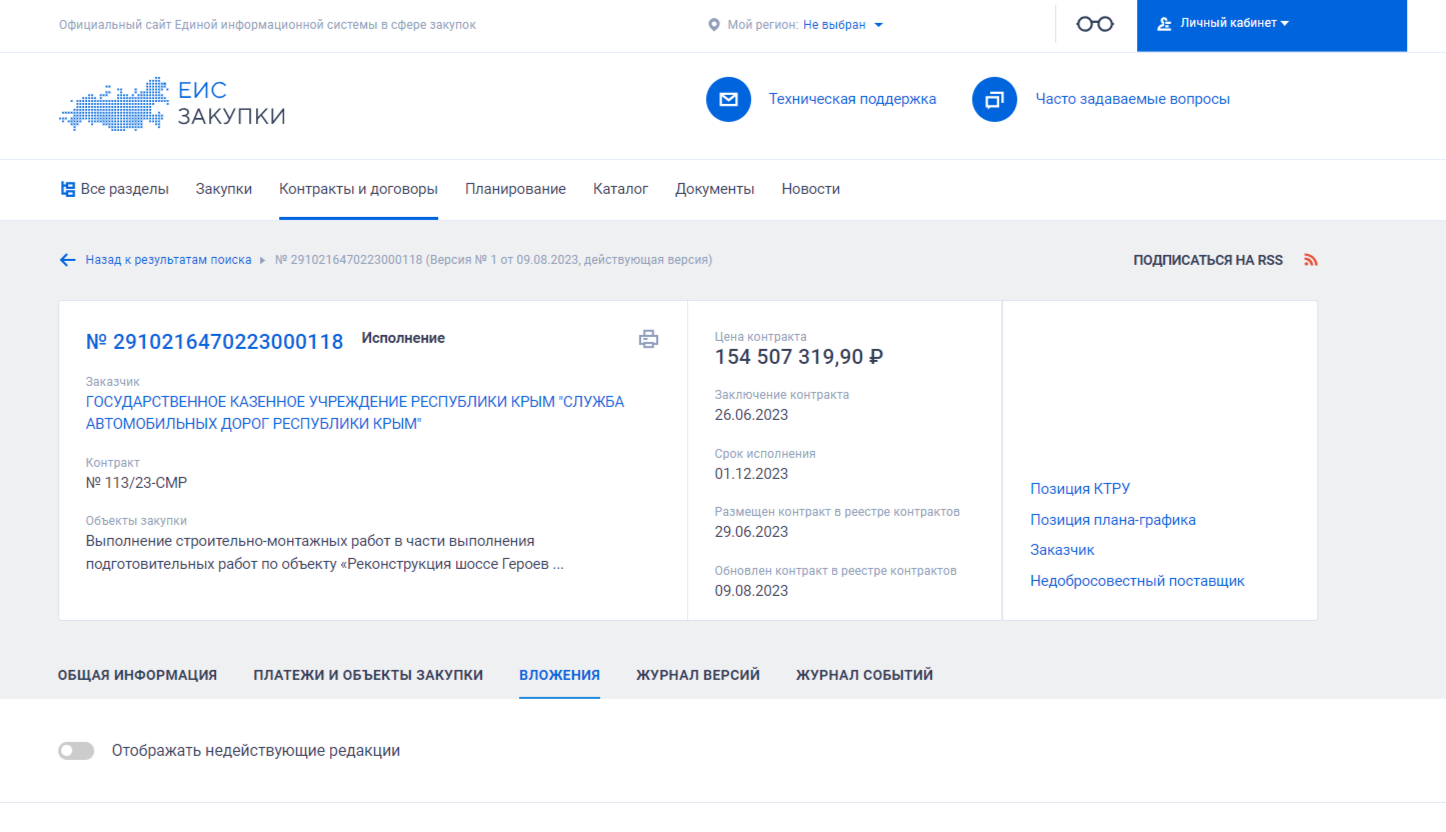Click 'Подписаться на RSS' text
1446x832 pixels.
[1208, 260]
